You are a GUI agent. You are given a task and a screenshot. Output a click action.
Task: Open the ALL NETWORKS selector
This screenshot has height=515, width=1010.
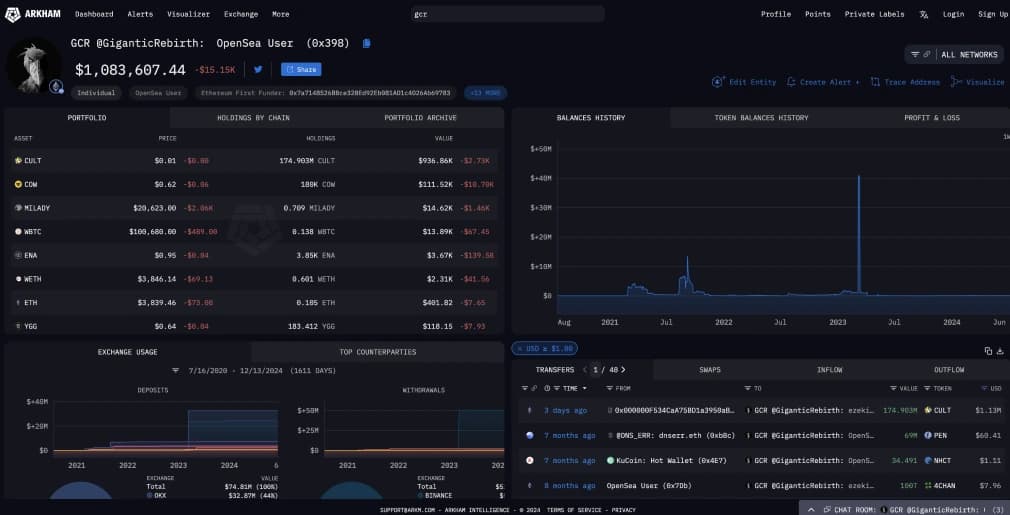pyautogui.click(x=953, y=54)
